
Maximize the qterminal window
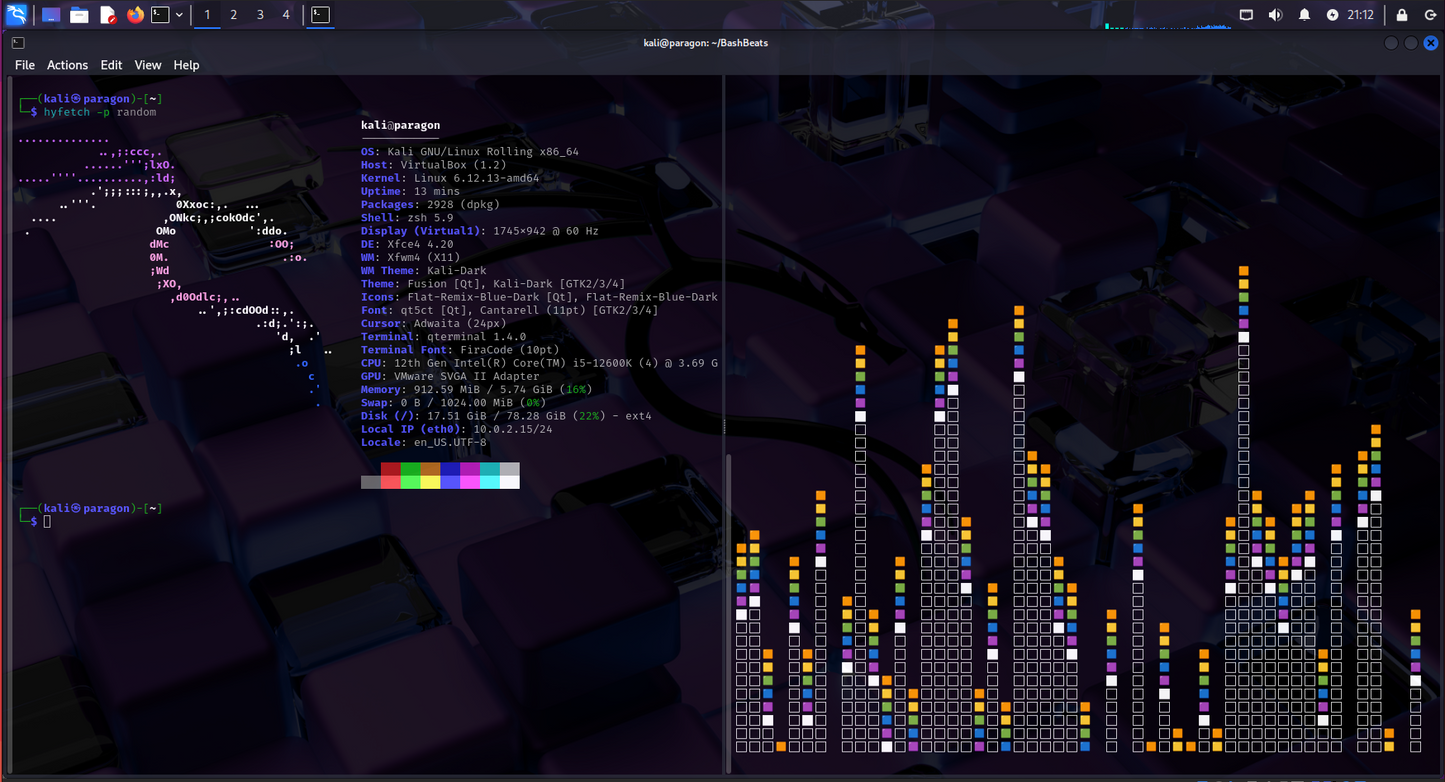pos(1411,43)
